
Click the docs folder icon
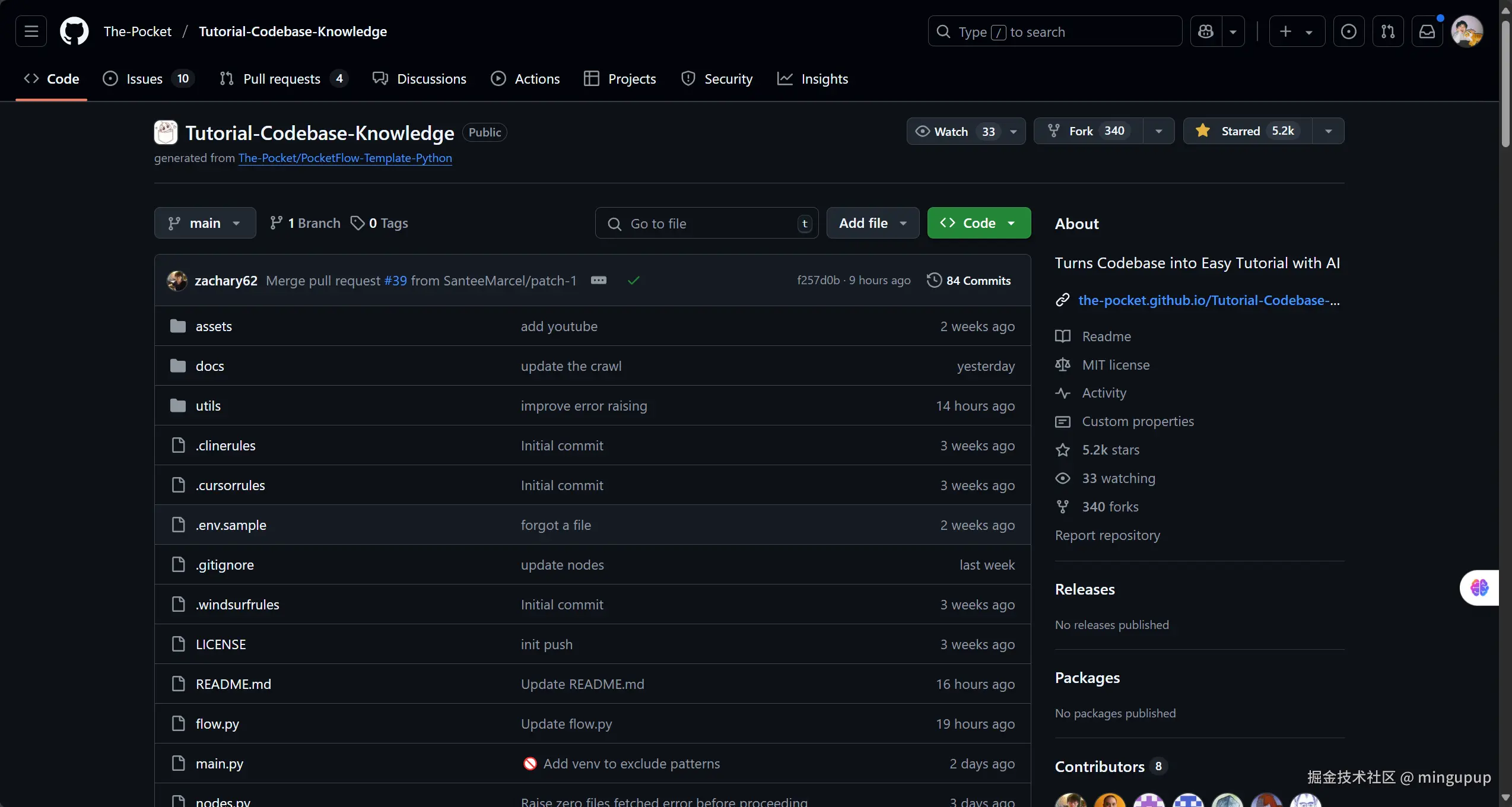pyautogui.click(x=178, y=366)
